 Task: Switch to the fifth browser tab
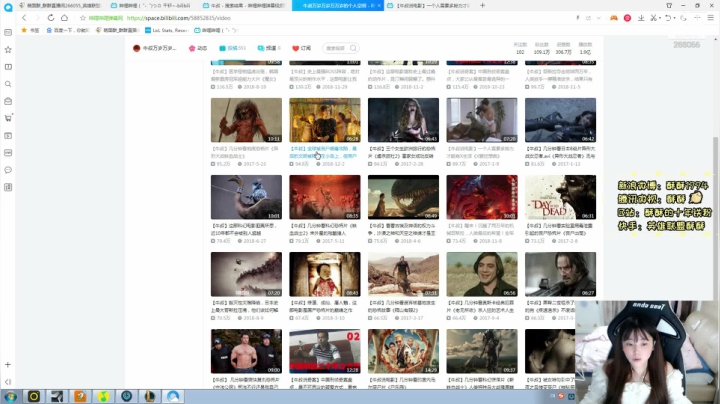click(x=428, y=6)
